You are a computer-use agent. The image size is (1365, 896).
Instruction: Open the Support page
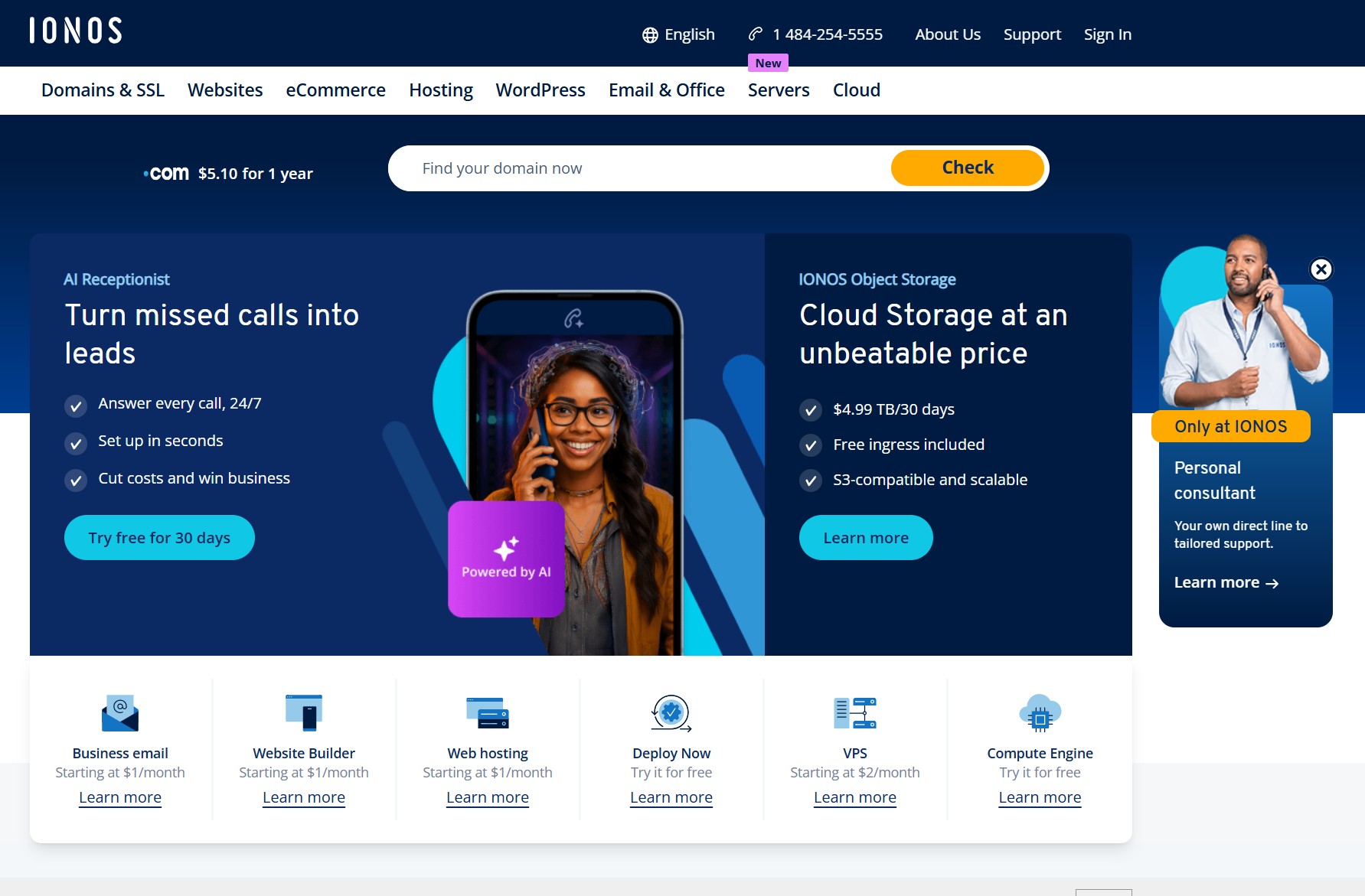click(1032, 34)
